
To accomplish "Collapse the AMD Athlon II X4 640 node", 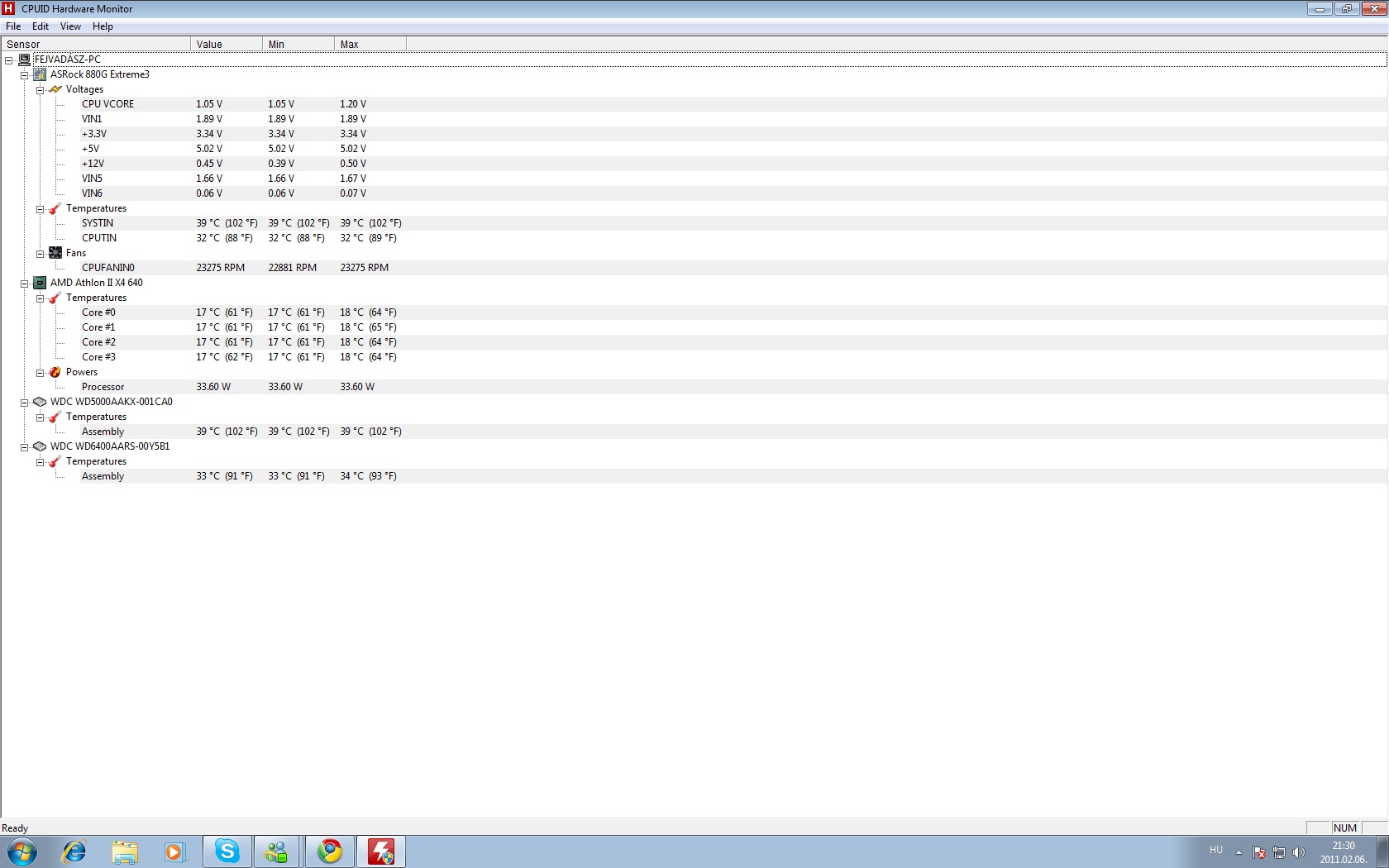I will pos(25,284).
